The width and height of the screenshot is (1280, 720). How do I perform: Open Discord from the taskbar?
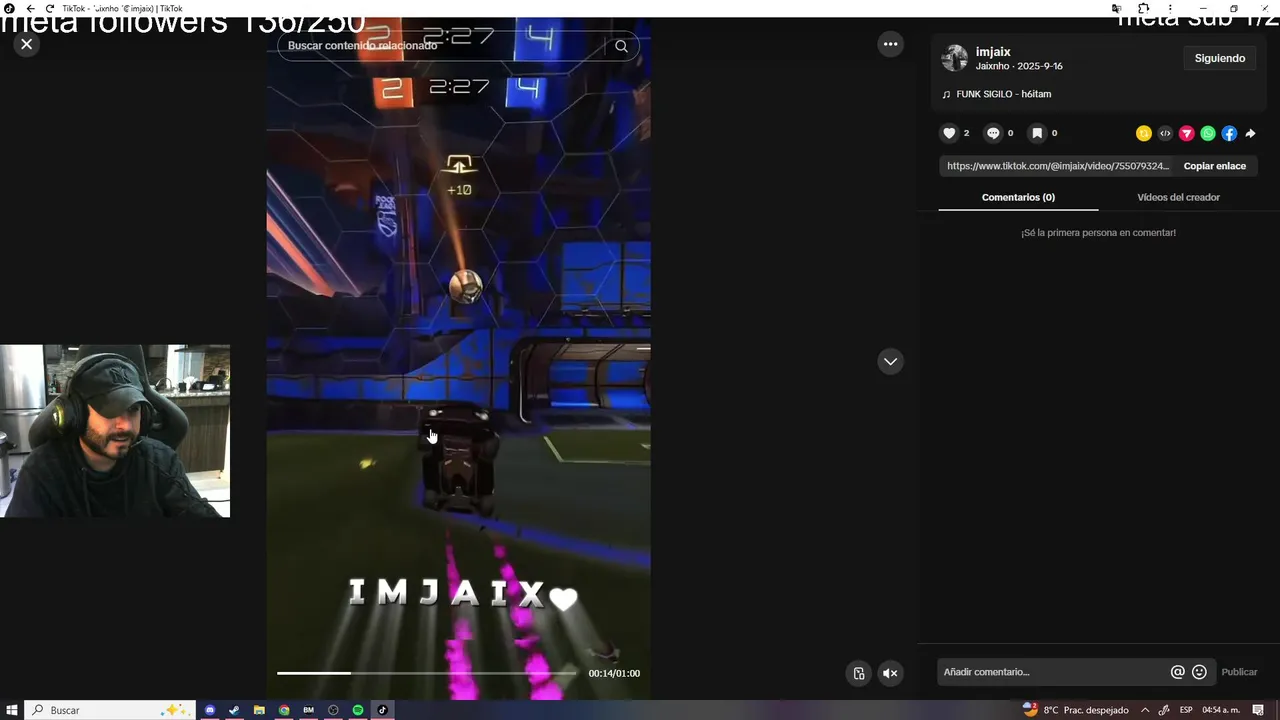[210, 710]
